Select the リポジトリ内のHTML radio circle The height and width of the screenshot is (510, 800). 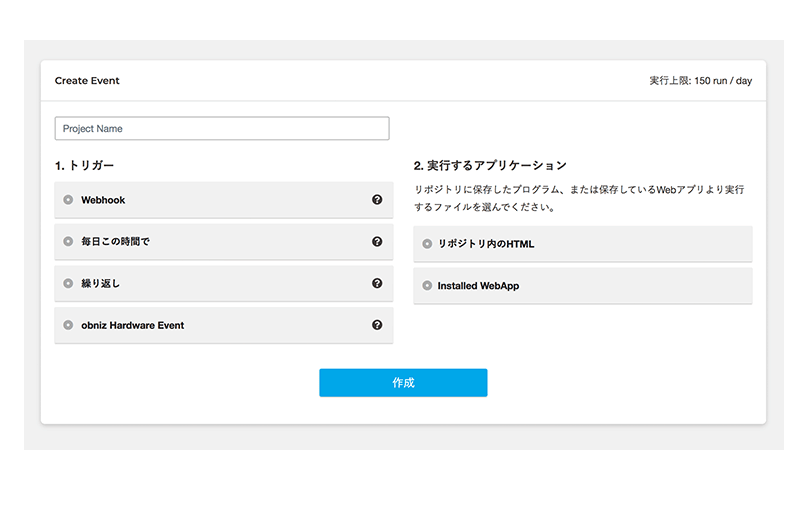427,244
